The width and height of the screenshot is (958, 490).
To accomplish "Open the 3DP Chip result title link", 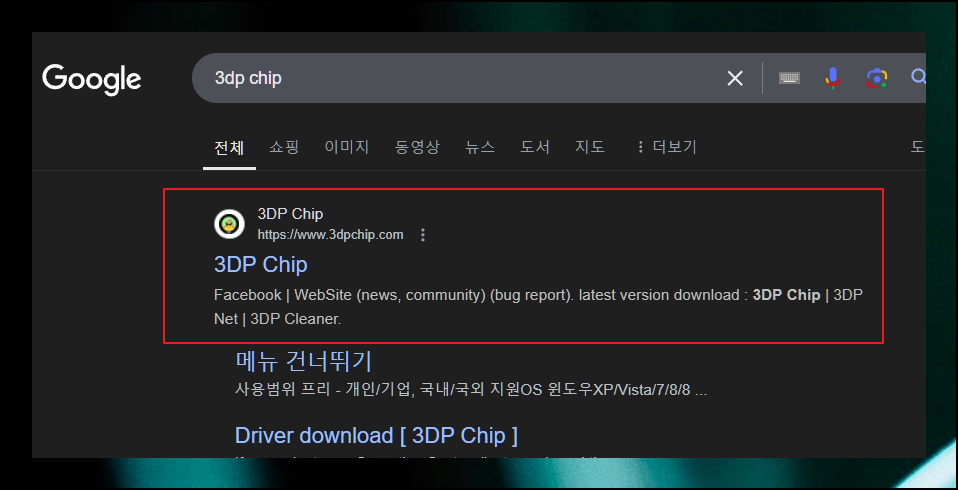I will (x=261, y=265).
